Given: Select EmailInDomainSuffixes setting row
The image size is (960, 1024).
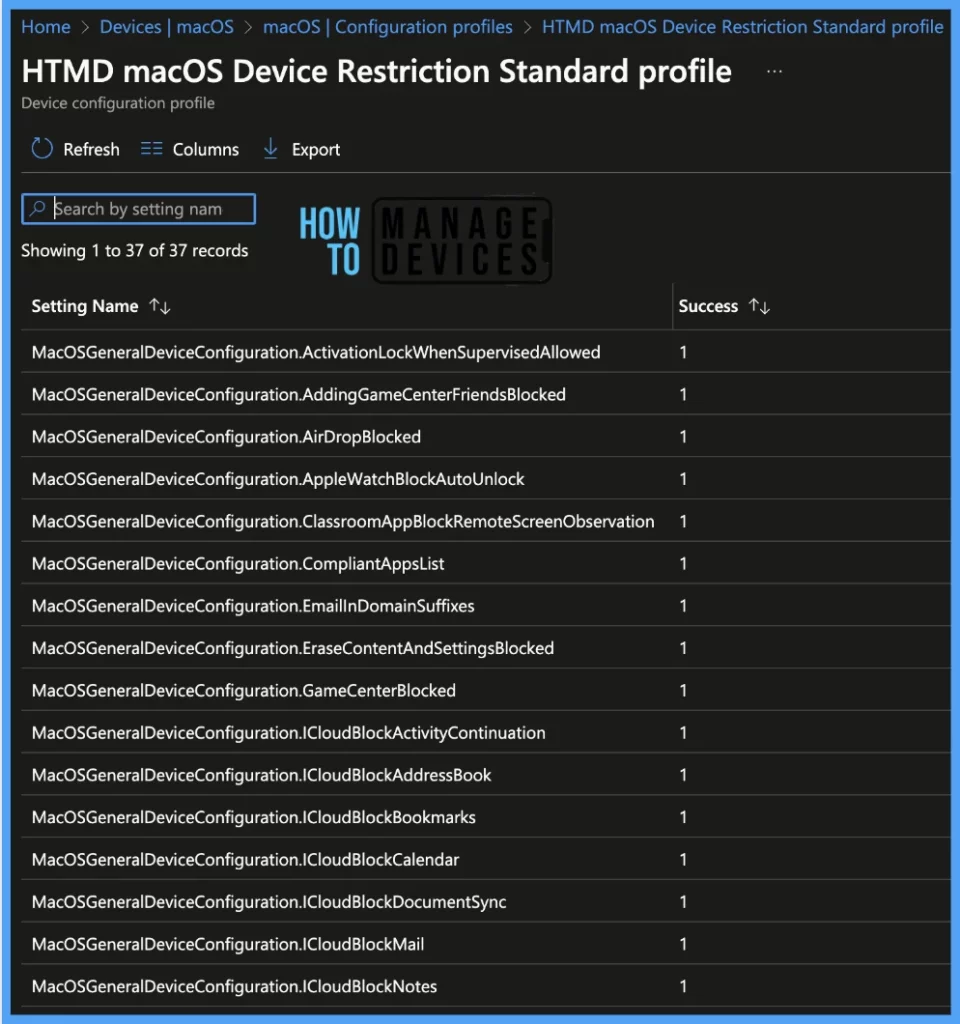Looking at the screenshot, I should pos(485,606).
